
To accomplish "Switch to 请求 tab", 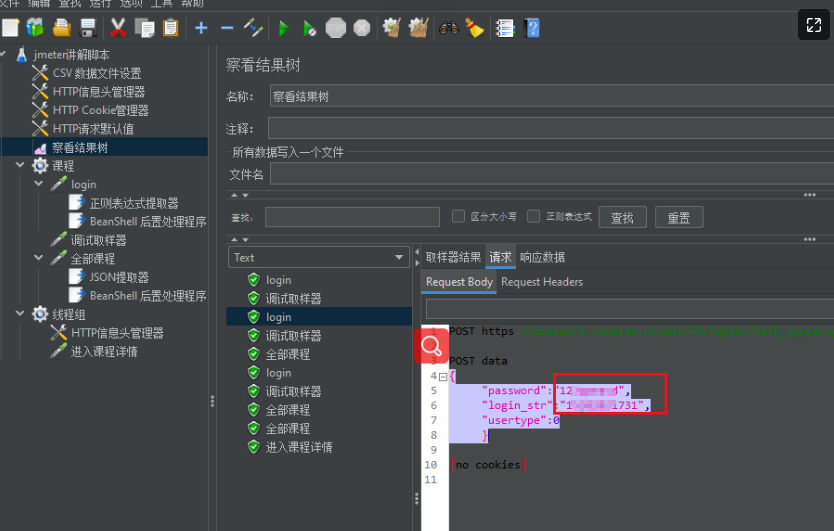I will coord(500,258).
